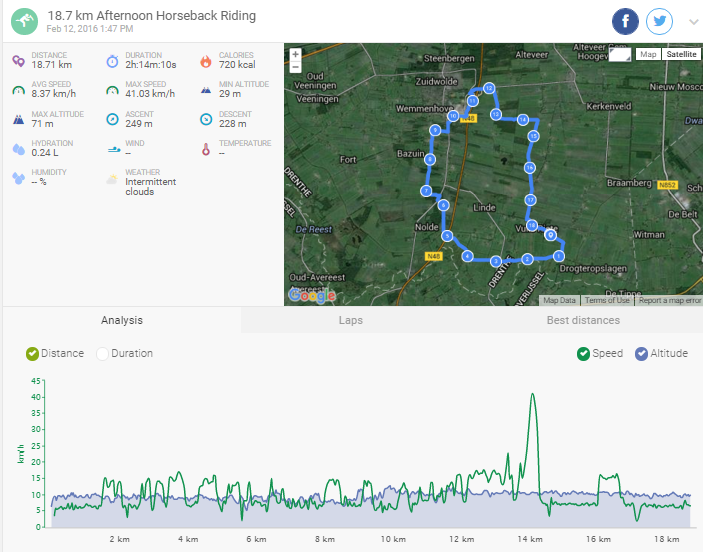The width and height of the screenshot is (703, 552).
Task: Switch to the Laps tab
Action: (351, 320)
